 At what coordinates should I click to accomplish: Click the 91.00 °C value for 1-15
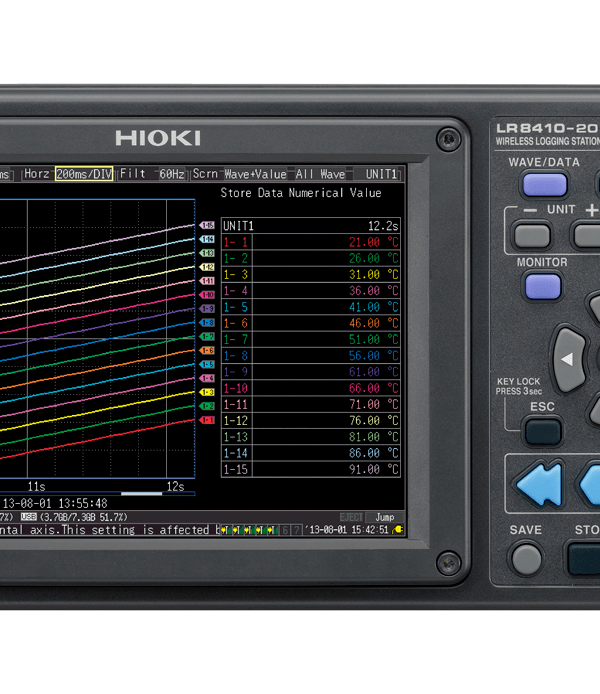(x=374, y=469)
